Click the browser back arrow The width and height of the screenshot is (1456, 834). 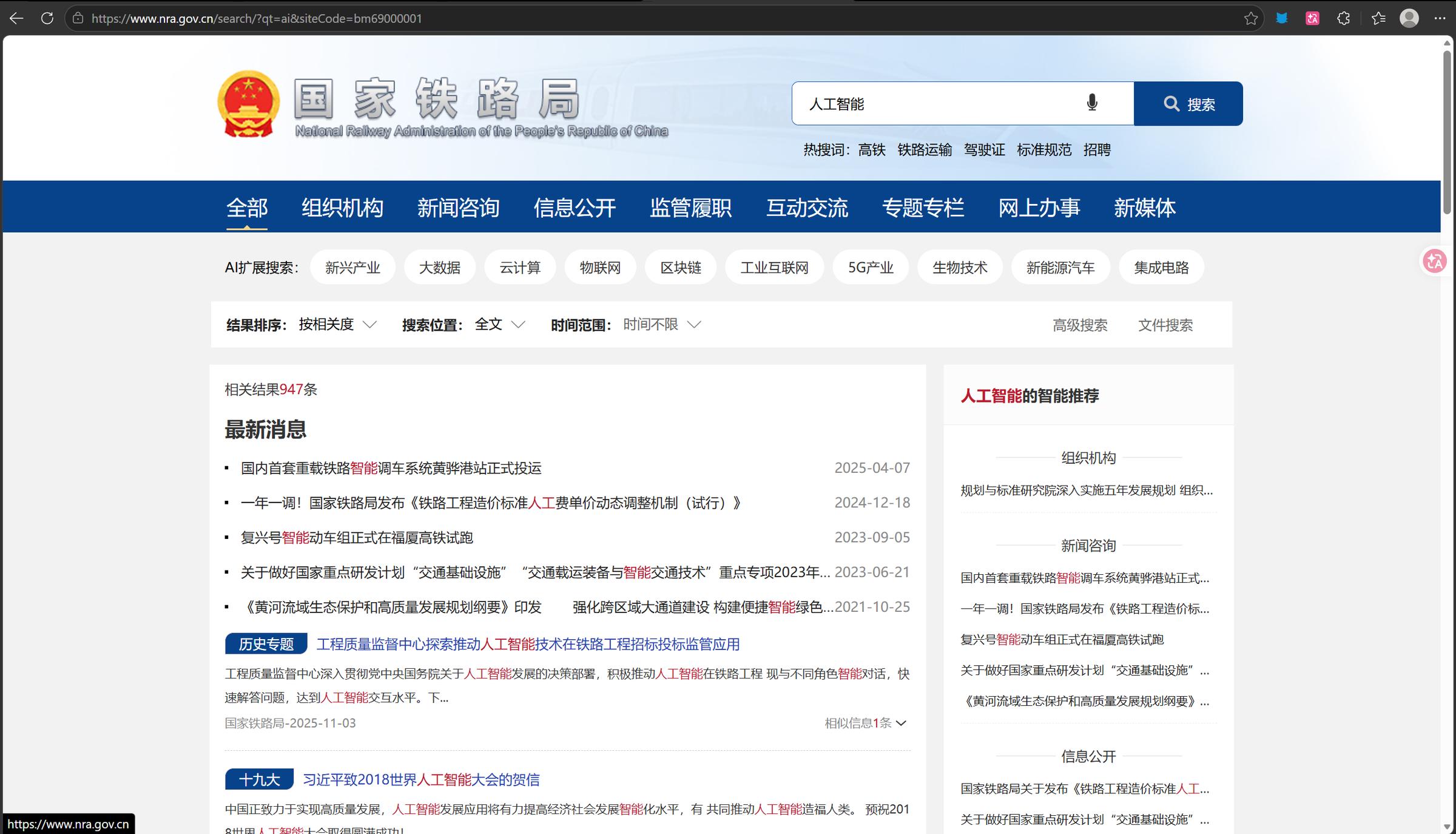16,18
